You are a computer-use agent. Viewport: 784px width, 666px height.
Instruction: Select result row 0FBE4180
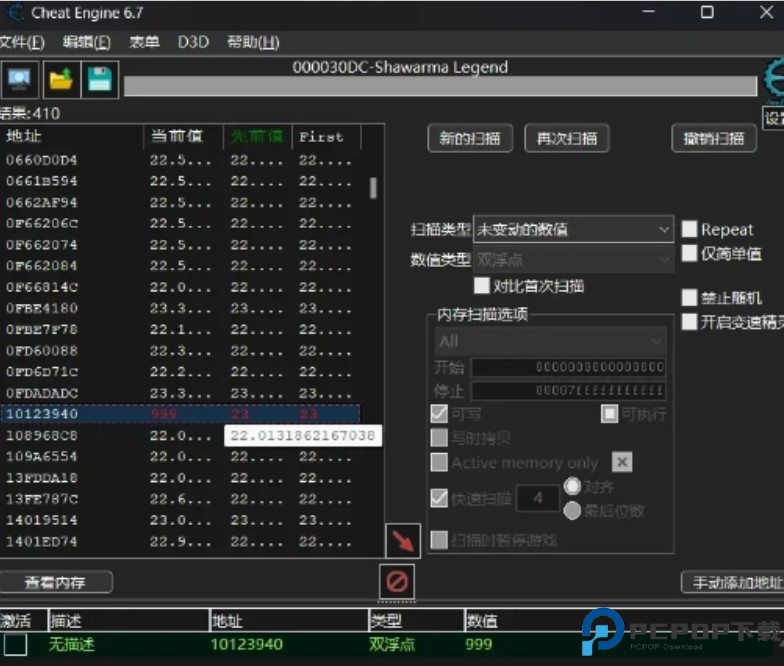180,308
